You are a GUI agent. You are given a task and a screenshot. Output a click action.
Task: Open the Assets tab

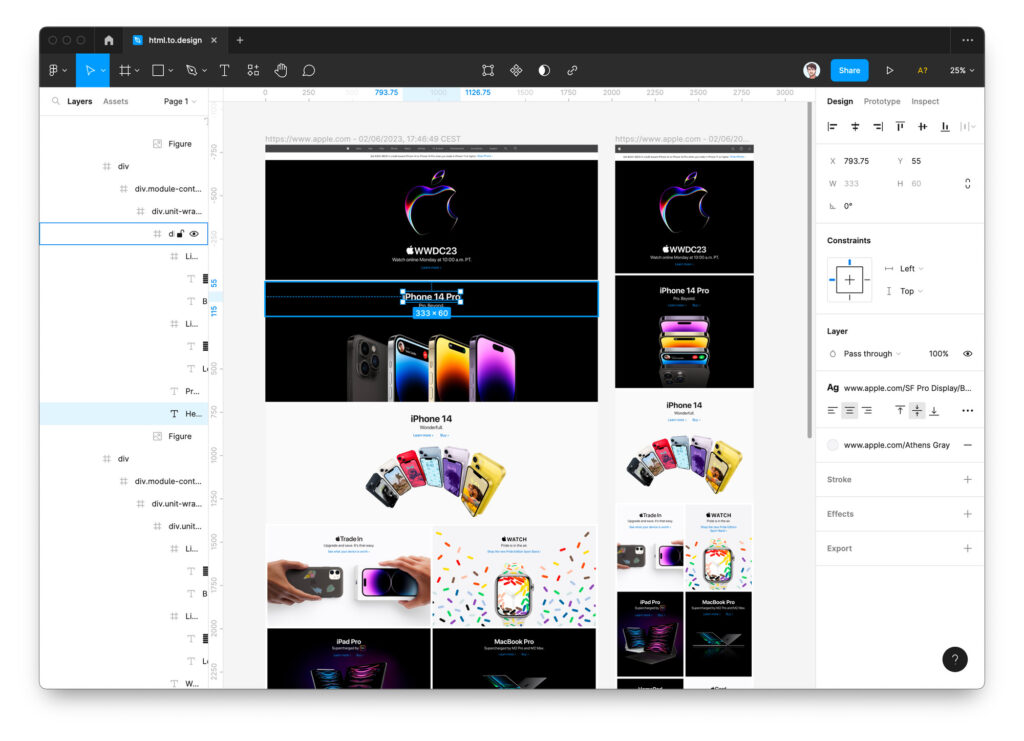(116, 101)
